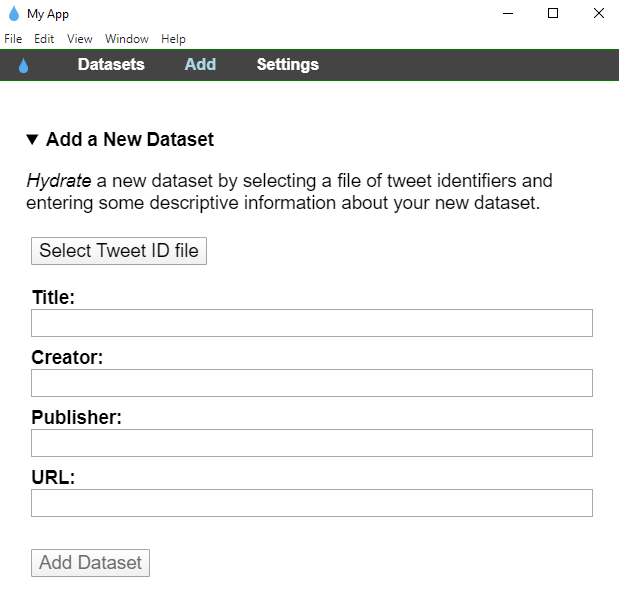Click into the Creator text field

click(311, 383)
